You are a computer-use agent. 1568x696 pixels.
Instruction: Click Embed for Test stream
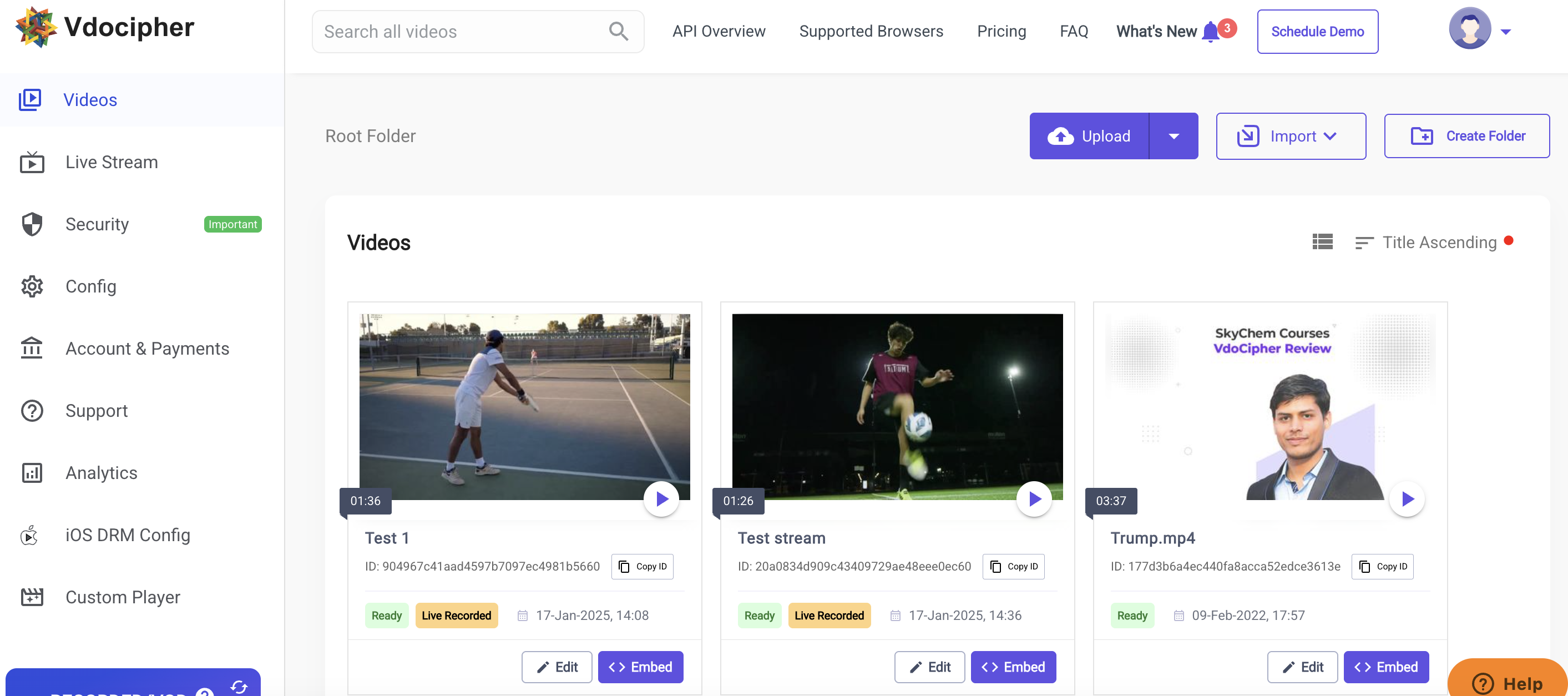point(1013,667)
